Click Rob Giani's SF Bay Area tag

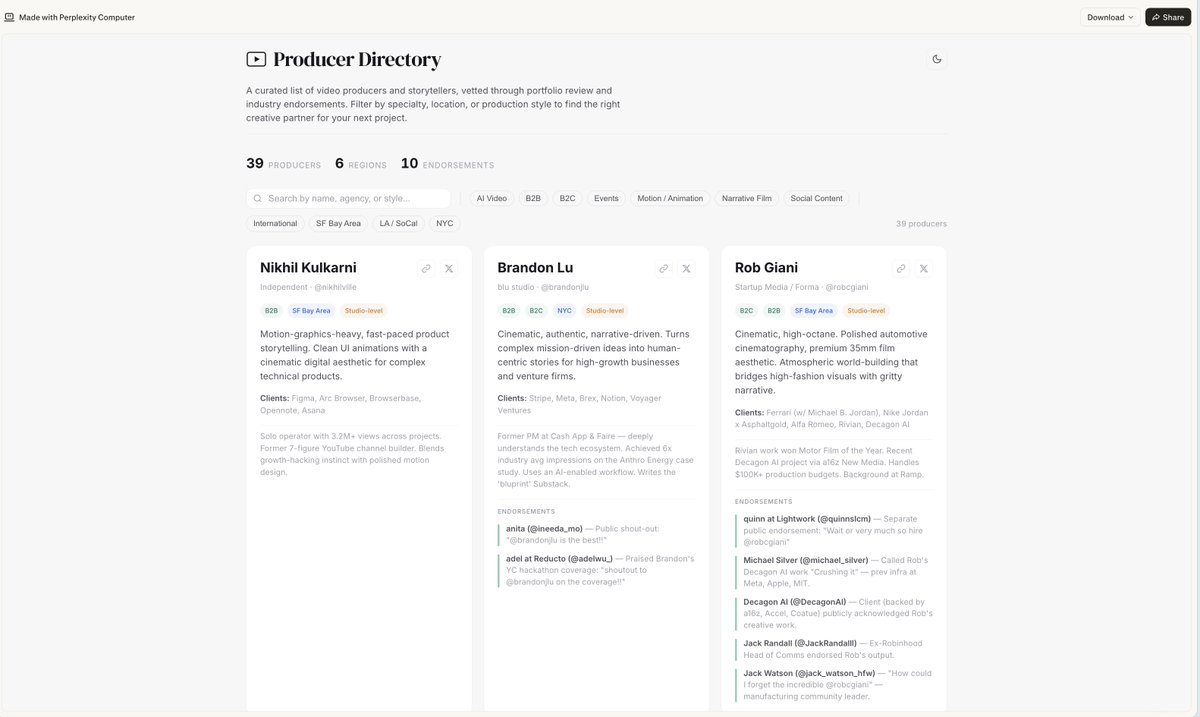(x=814, y=311)
